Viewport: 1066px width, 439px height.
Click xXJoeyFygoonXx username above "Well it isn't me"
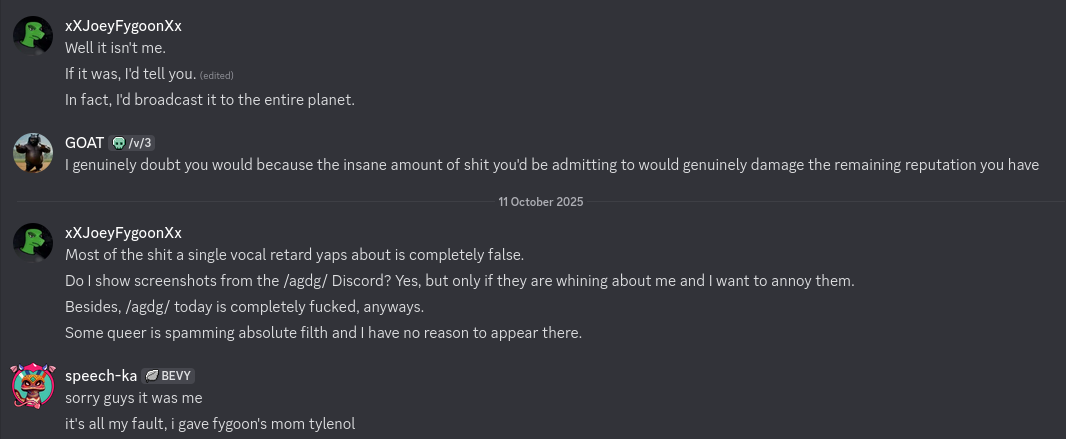123,25
